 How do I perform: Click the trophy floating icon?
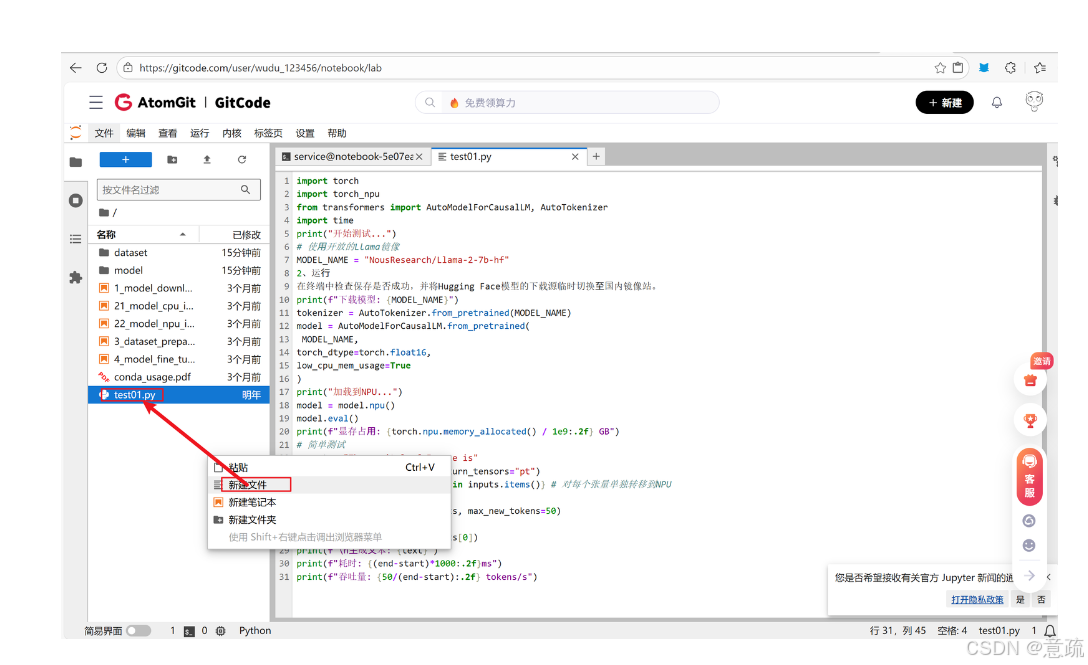click(1030, 420)
